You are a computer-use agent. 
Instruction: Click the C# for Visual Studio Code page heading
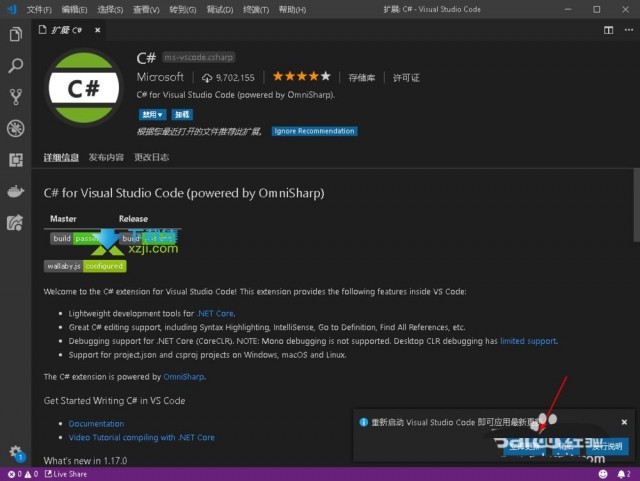(x=184, y=193)
